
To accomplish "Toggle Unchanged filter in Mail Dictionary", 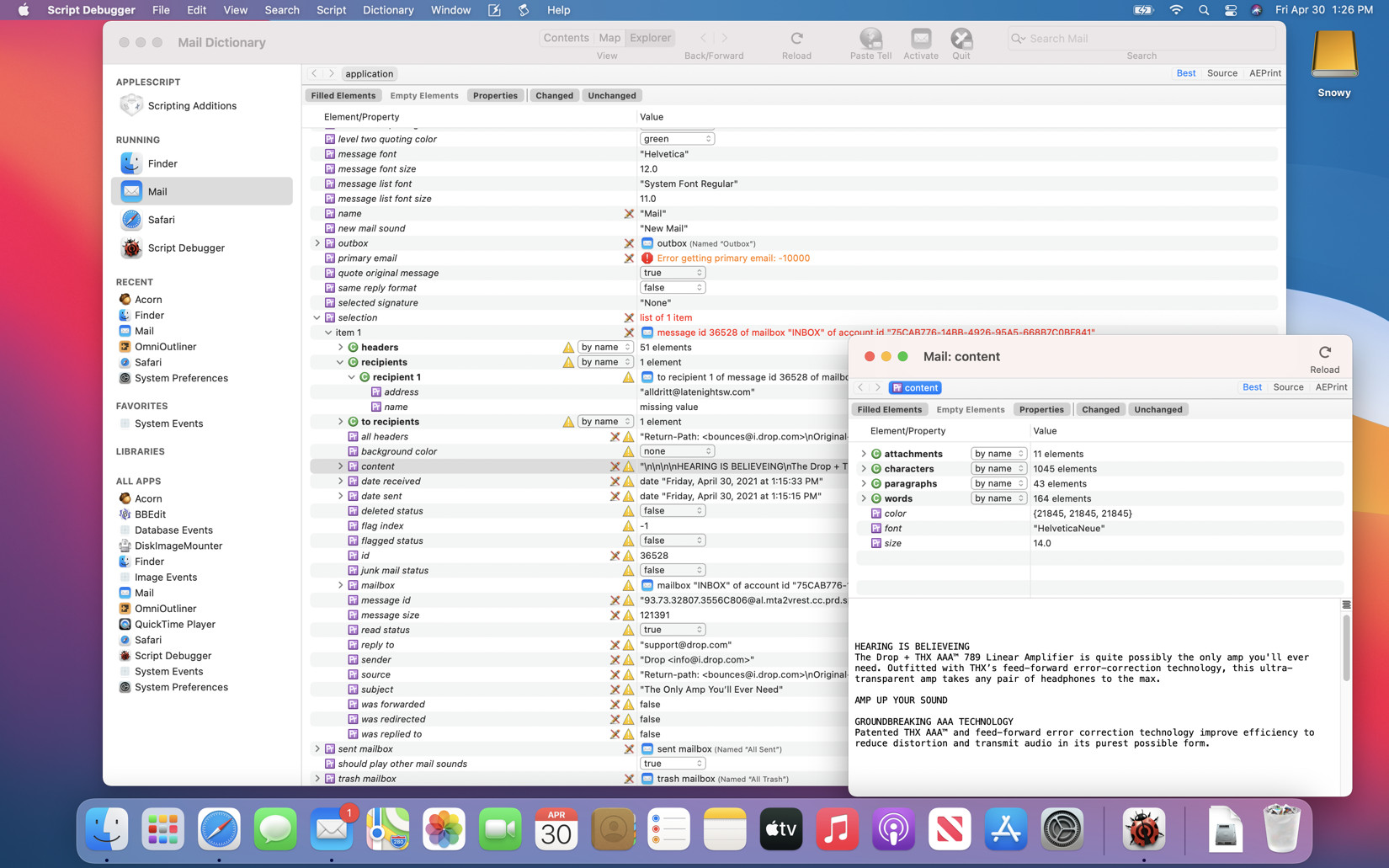I will (612, 95).
